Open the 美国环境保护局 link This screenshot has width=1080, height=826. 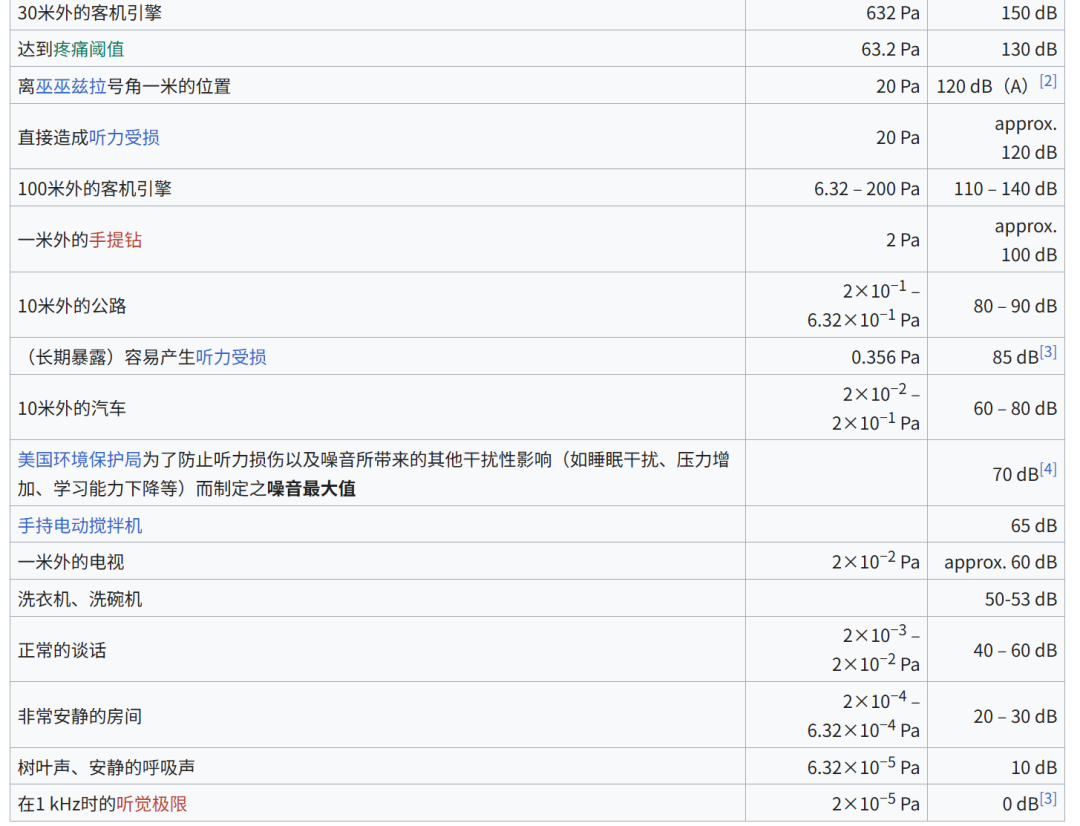[x=79, y=460]
